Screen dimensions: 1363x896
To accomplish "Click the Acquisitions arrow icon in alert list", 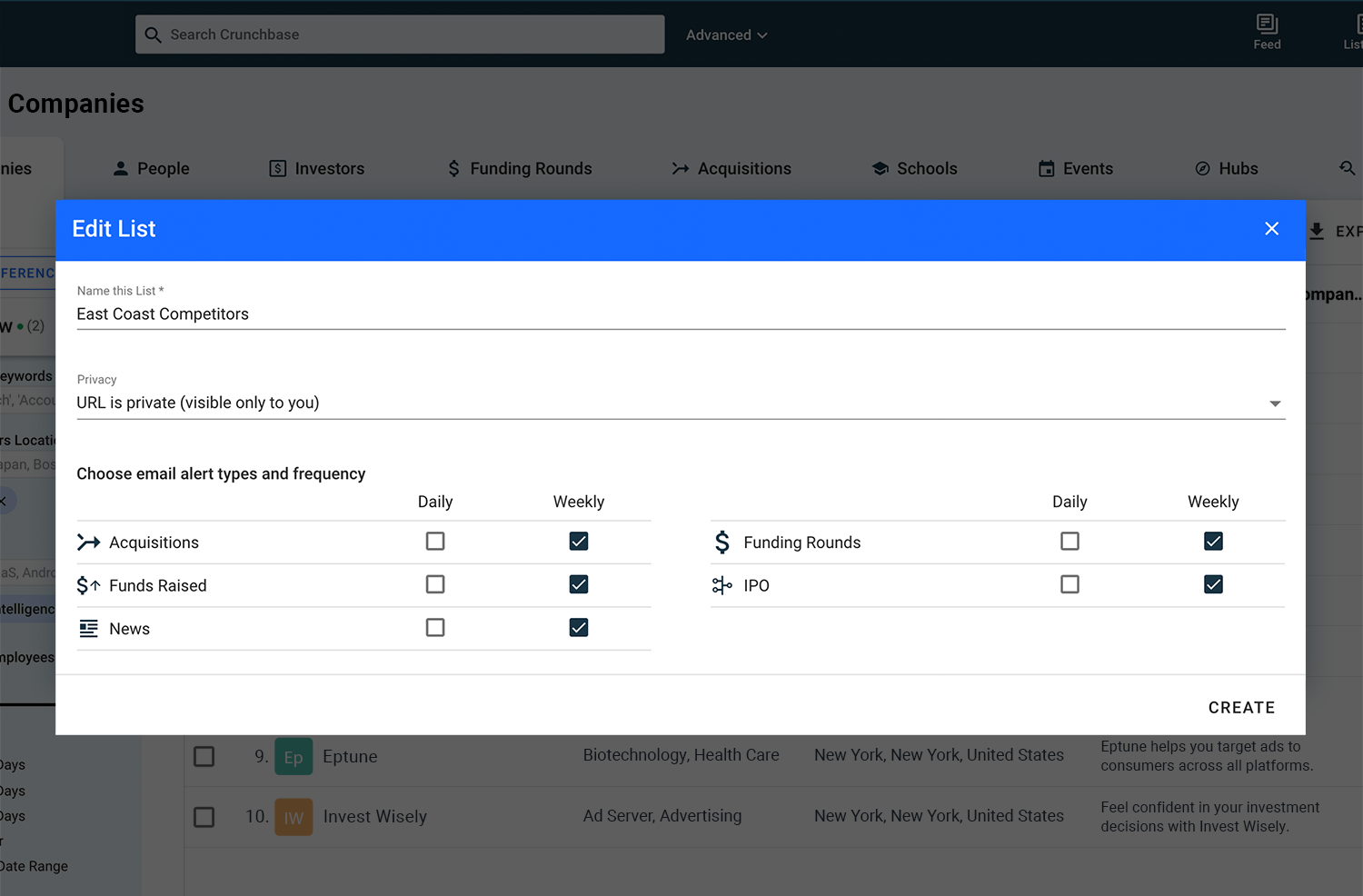I will 88,543.
